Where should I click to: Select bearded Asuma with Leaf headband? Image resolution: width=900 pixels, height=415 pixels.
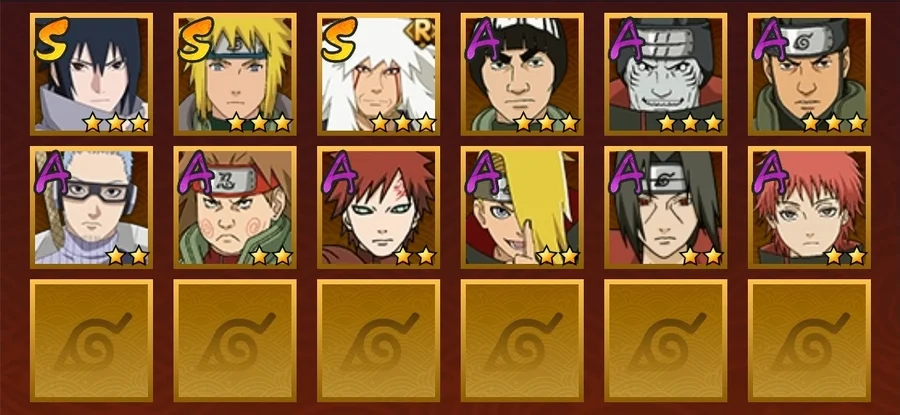pyautogui.click(x=809, y=75)
